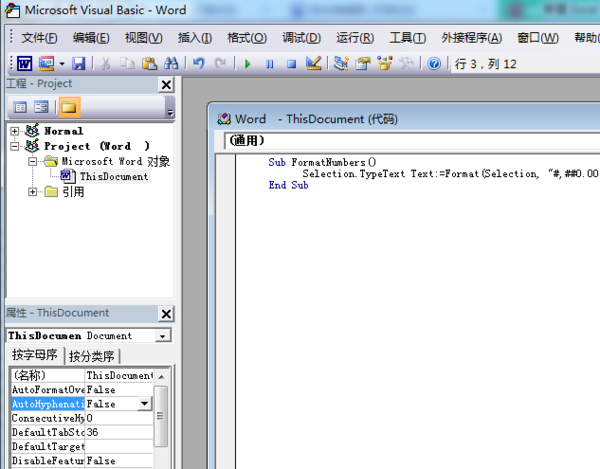Expand the Normal project node
This screenshot has width=600, height=469.
(x=15, y=131)
